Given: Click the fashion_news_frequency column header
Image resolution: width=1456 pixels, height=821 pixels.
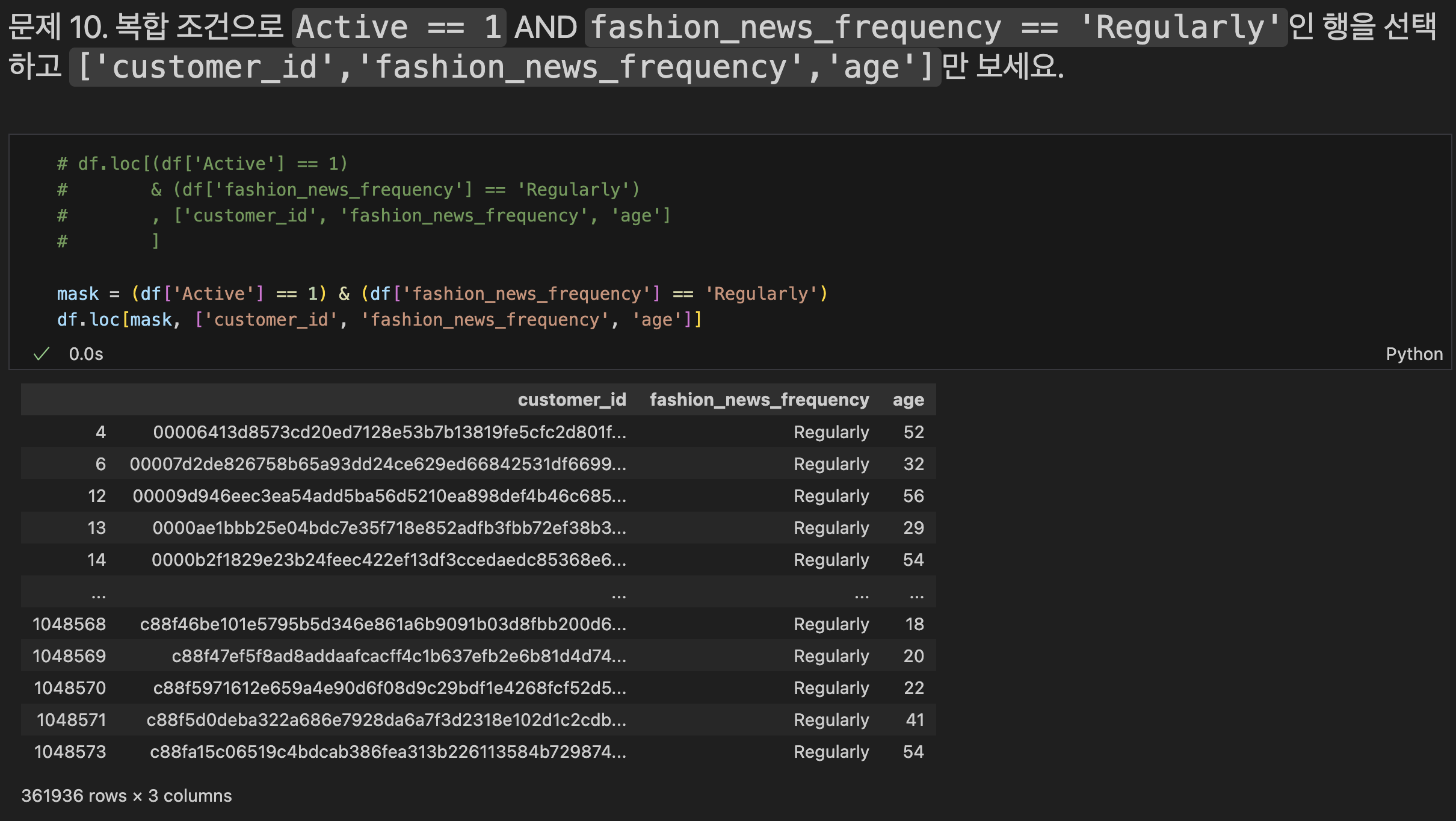Looking at the screenshot, I should coord(759,400).
